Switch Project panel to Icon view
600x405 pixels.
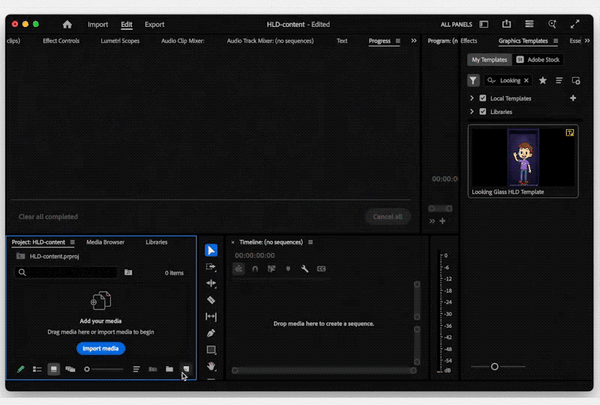54,369
